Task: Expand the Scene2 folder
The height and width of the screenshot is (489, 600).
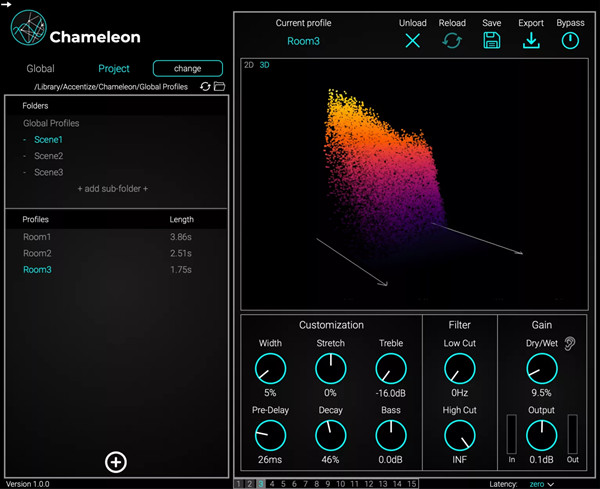Action: click(x=48, y=156)
